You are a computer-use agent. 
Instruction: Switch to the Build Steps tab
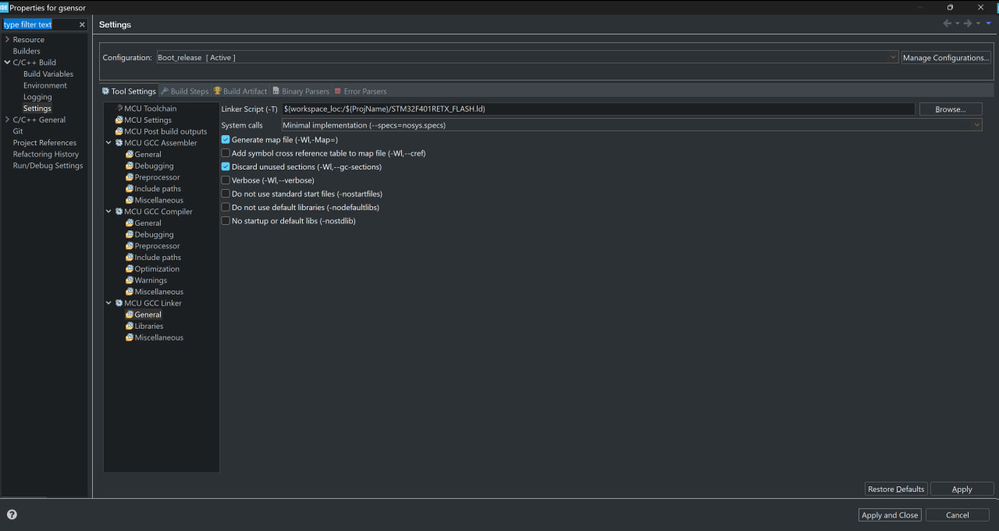coord(185,91)
